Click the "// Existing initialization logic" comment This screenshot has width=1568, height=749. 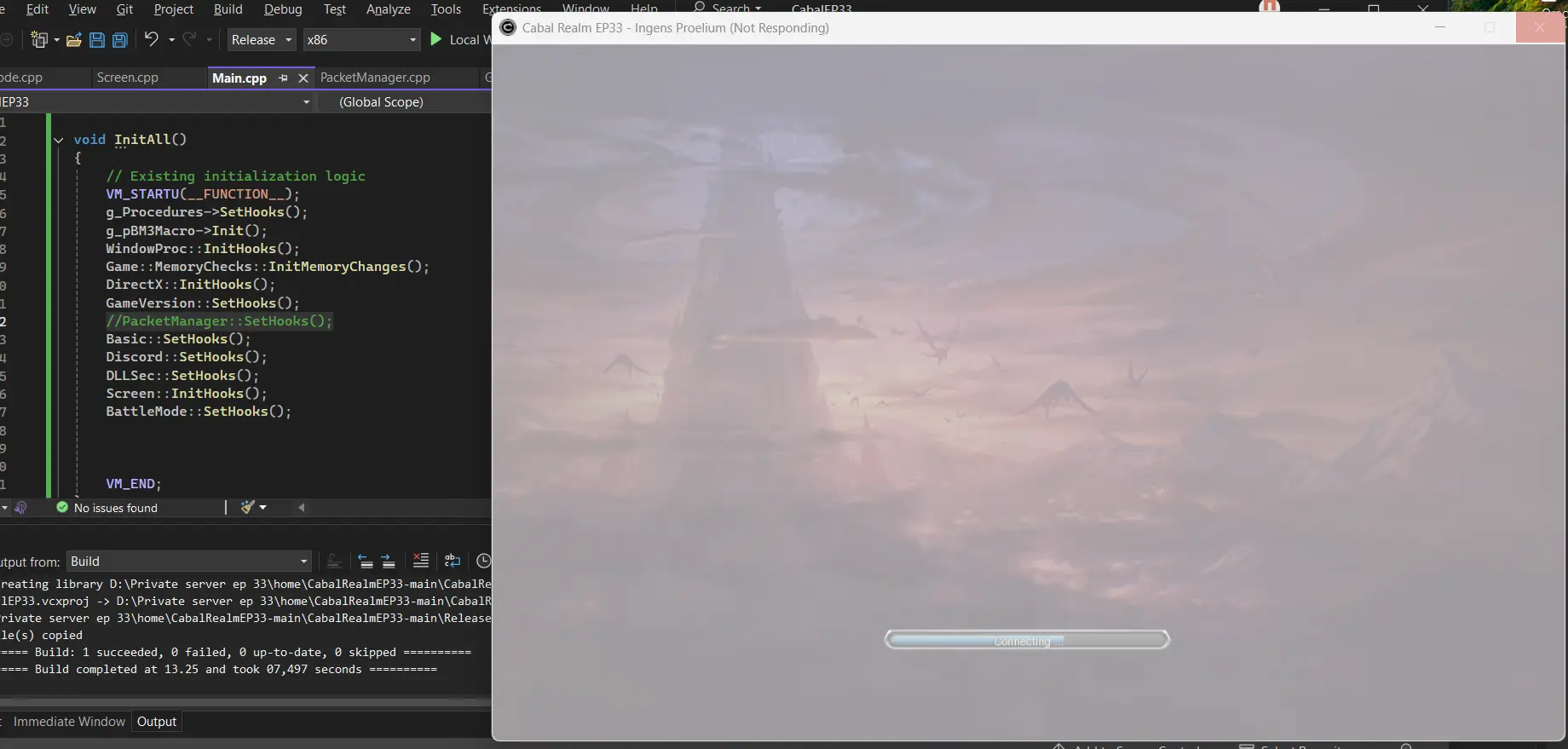pyautogui.click(x=235, y=176)
